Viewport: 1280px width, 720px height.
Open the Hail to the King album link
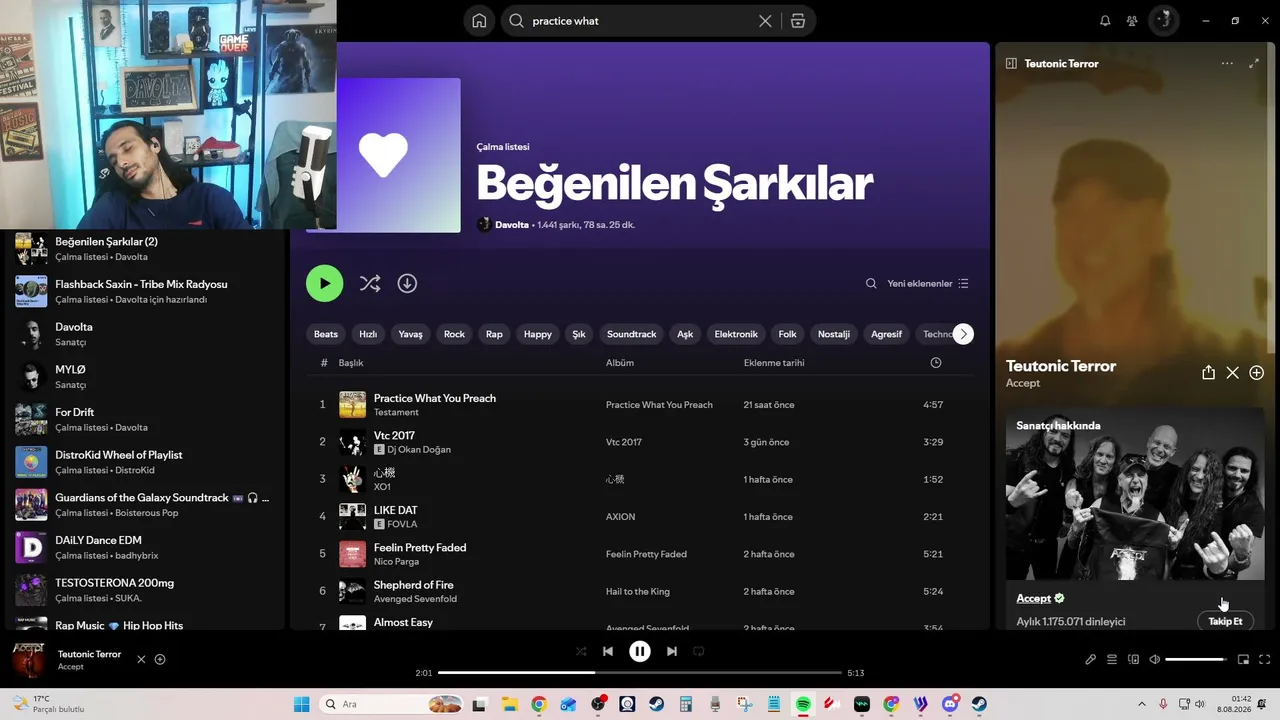pyautogui.click(x=638, y=592)
